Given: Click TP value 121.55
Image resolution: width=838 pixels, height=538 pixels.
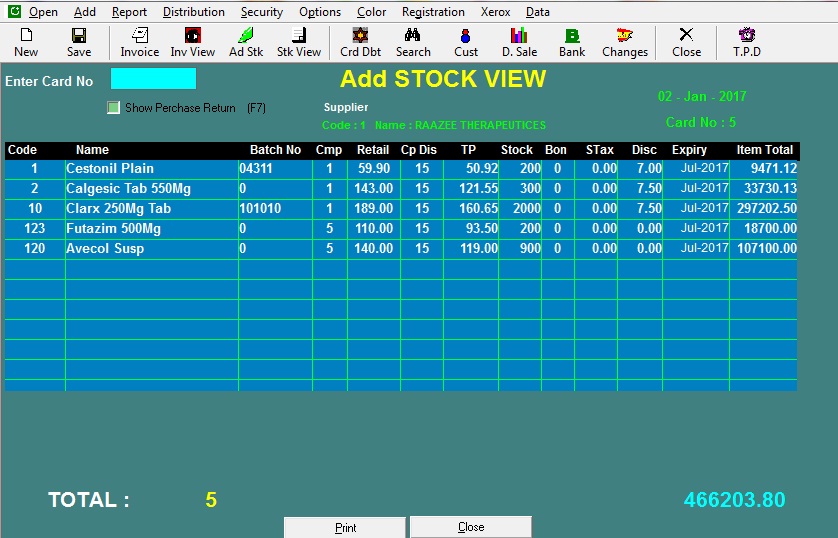Looking at the screenshot, I should (x=478, y=189).
